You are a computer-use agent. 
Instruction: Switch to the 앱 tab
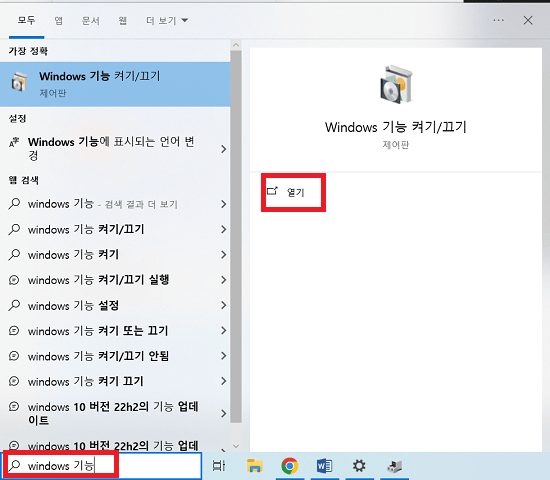click(59, 20)
